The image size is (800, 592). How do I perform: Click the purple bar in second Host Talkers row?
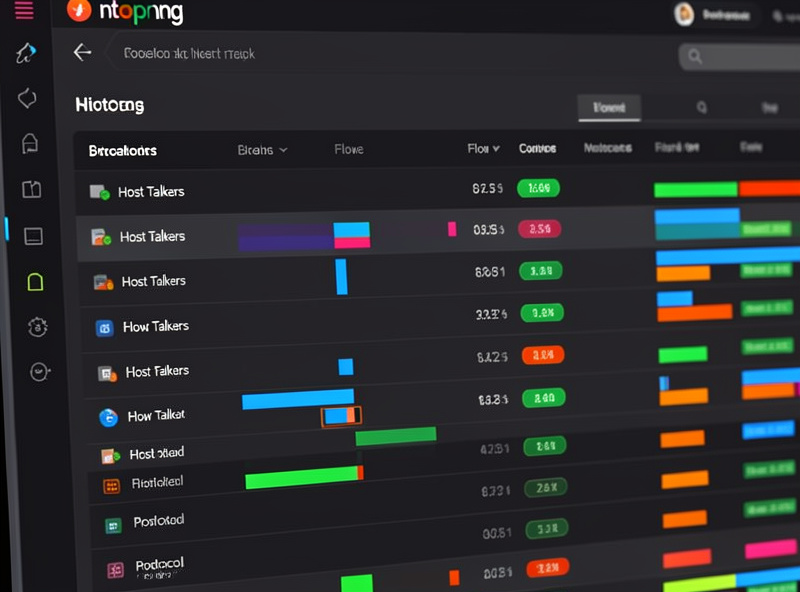point(286,237)
